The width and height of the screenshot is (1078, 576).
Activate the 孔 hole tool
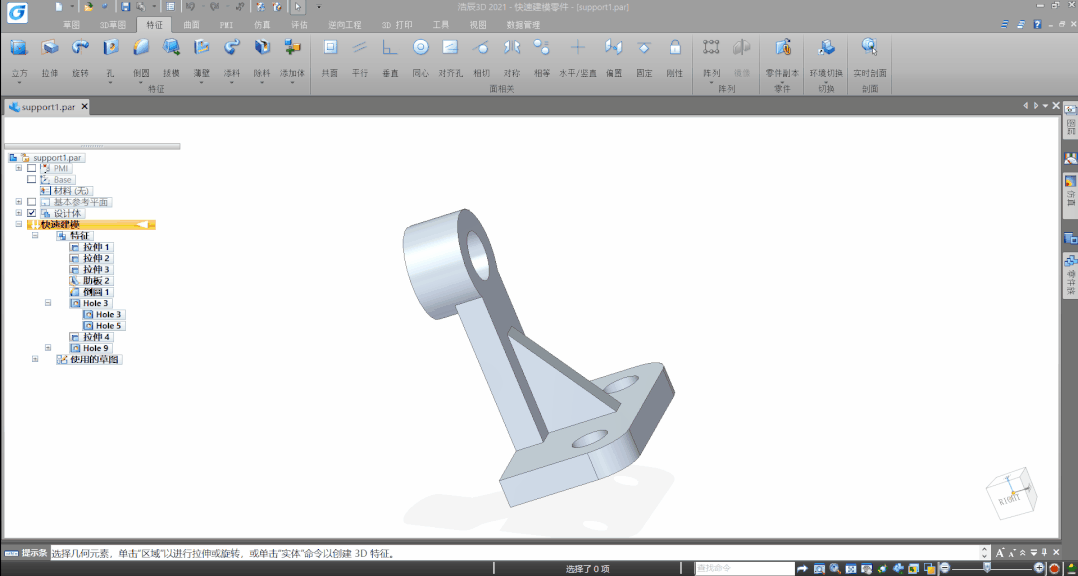pos(110,56)
